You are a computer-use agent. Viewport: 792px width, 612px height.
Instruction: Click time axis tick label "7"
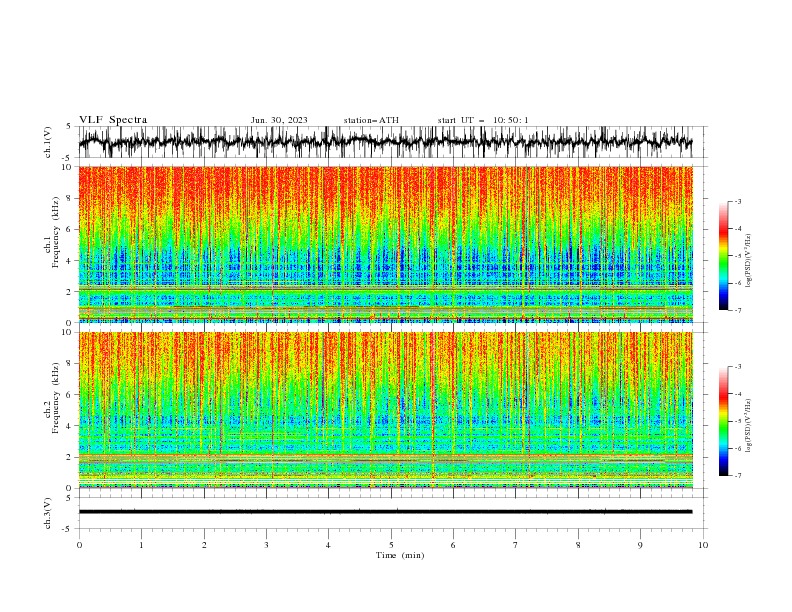(516, 545)
